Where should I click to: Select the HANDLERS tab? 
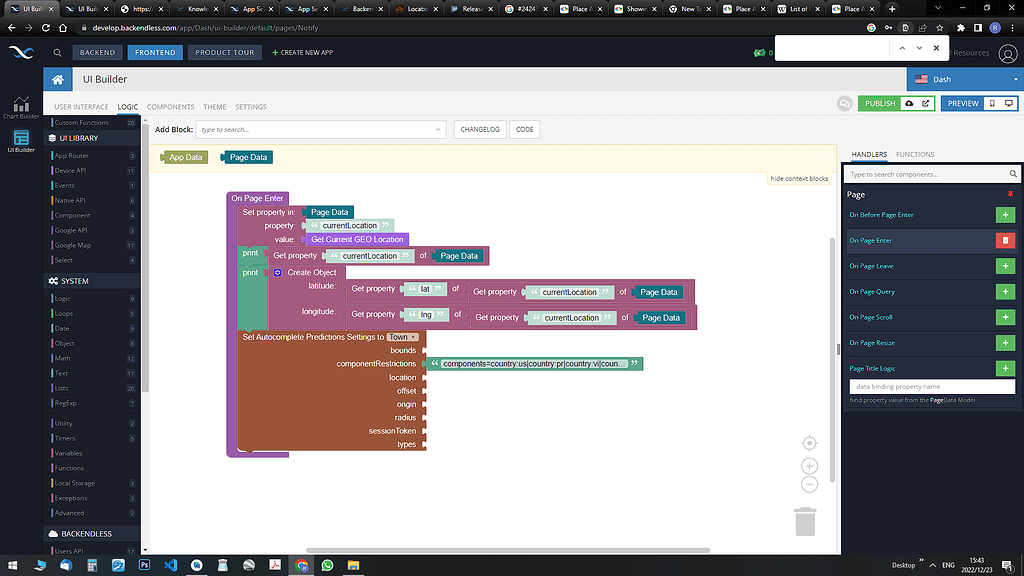[x=869, y=154]
